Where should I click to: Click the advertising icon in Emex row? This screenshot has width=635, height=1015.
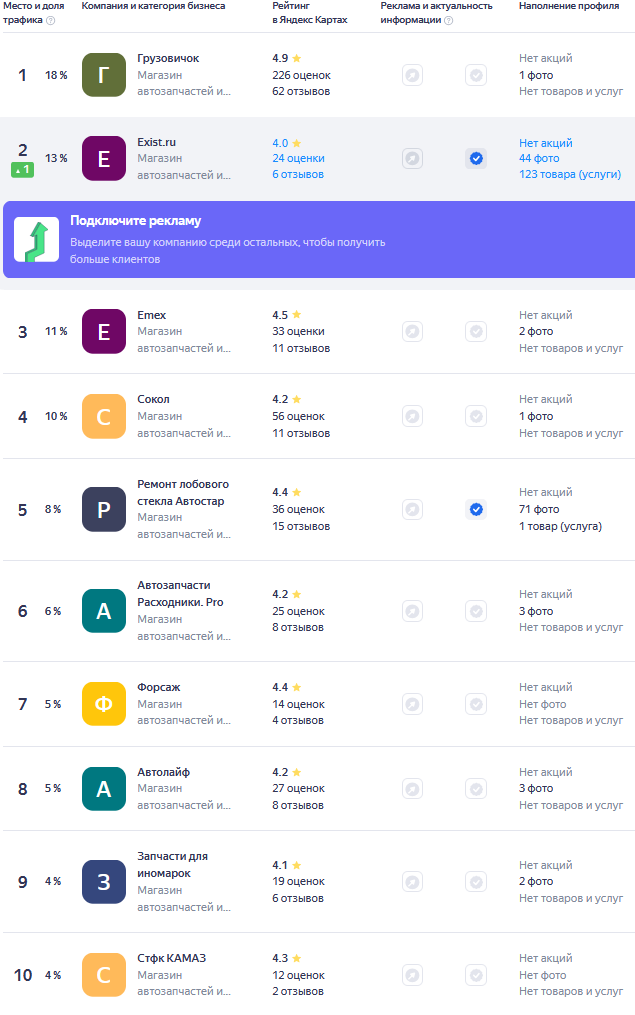412,331
